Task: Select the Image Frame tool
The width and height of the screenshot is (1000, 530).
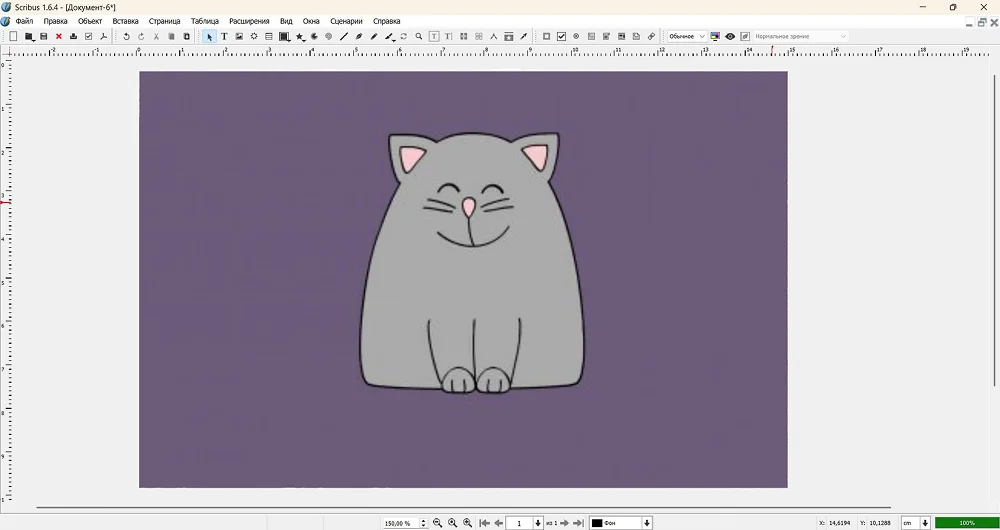Action: (239, 37)
